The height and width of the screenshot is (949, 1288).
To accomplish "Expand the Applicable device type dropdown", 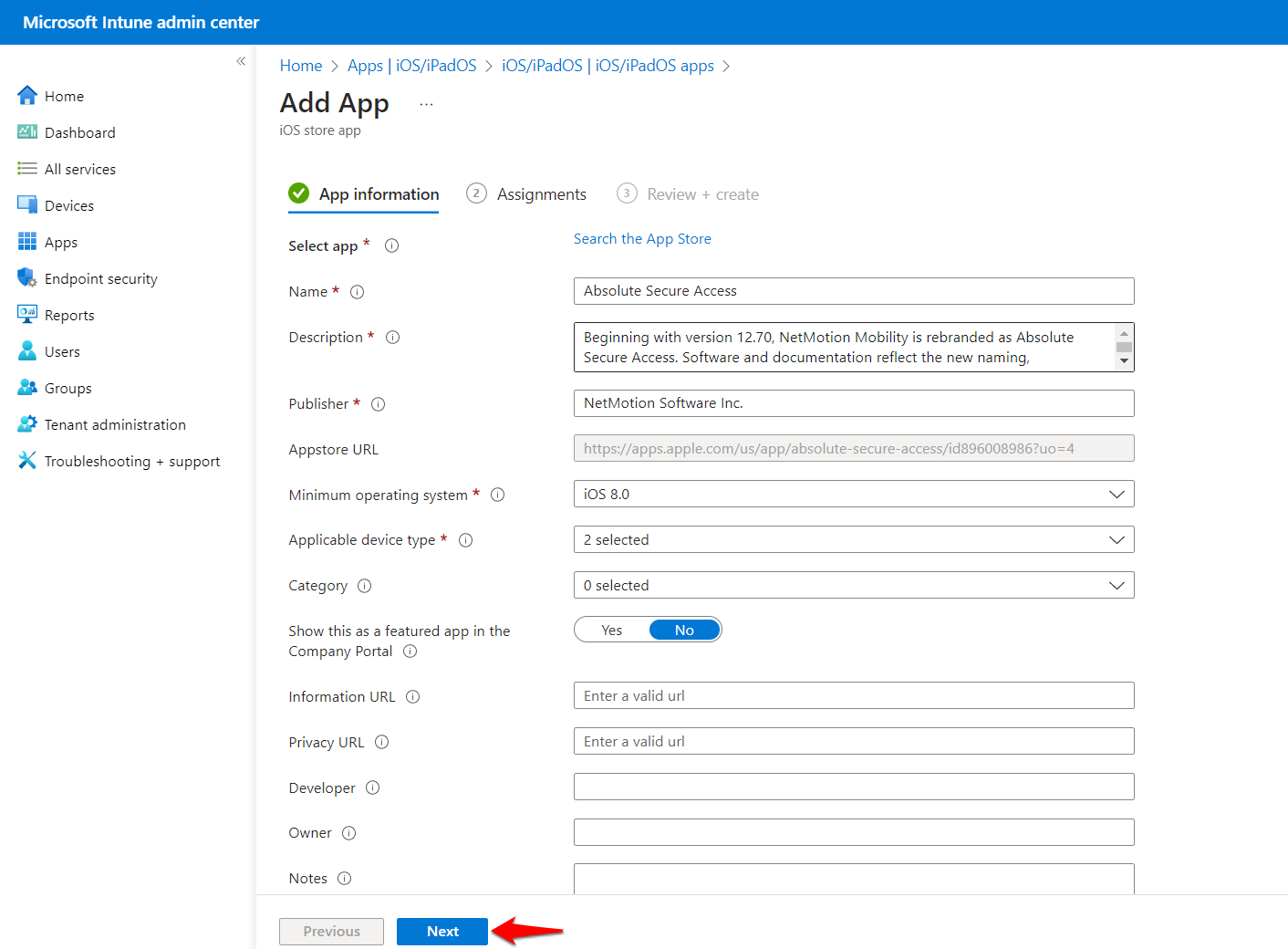I will (x=854, y=540).
